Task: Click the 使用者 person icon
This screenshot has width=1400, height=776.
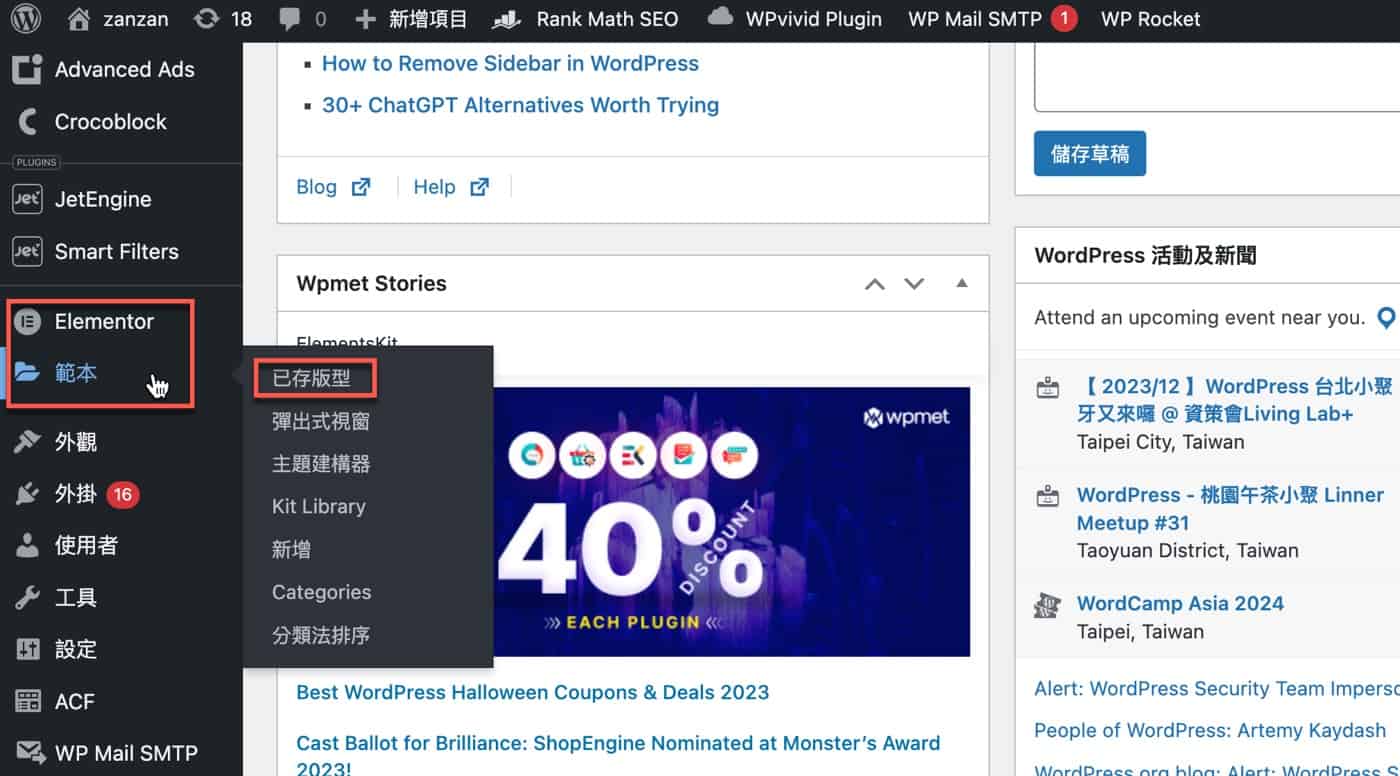Action: [x=27, y=546]
